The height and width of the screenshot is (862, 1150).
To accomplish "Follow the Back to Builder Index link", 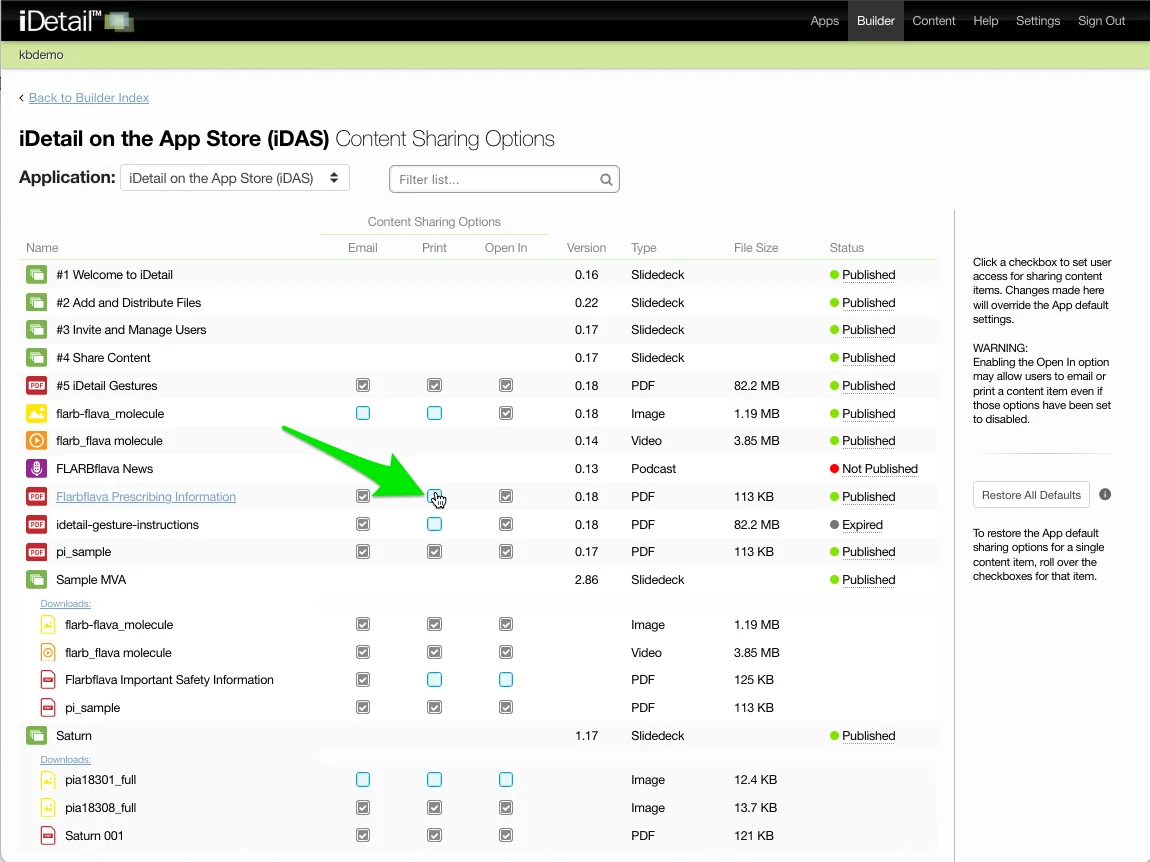I will pyautogui.click(x=89, y=98).
